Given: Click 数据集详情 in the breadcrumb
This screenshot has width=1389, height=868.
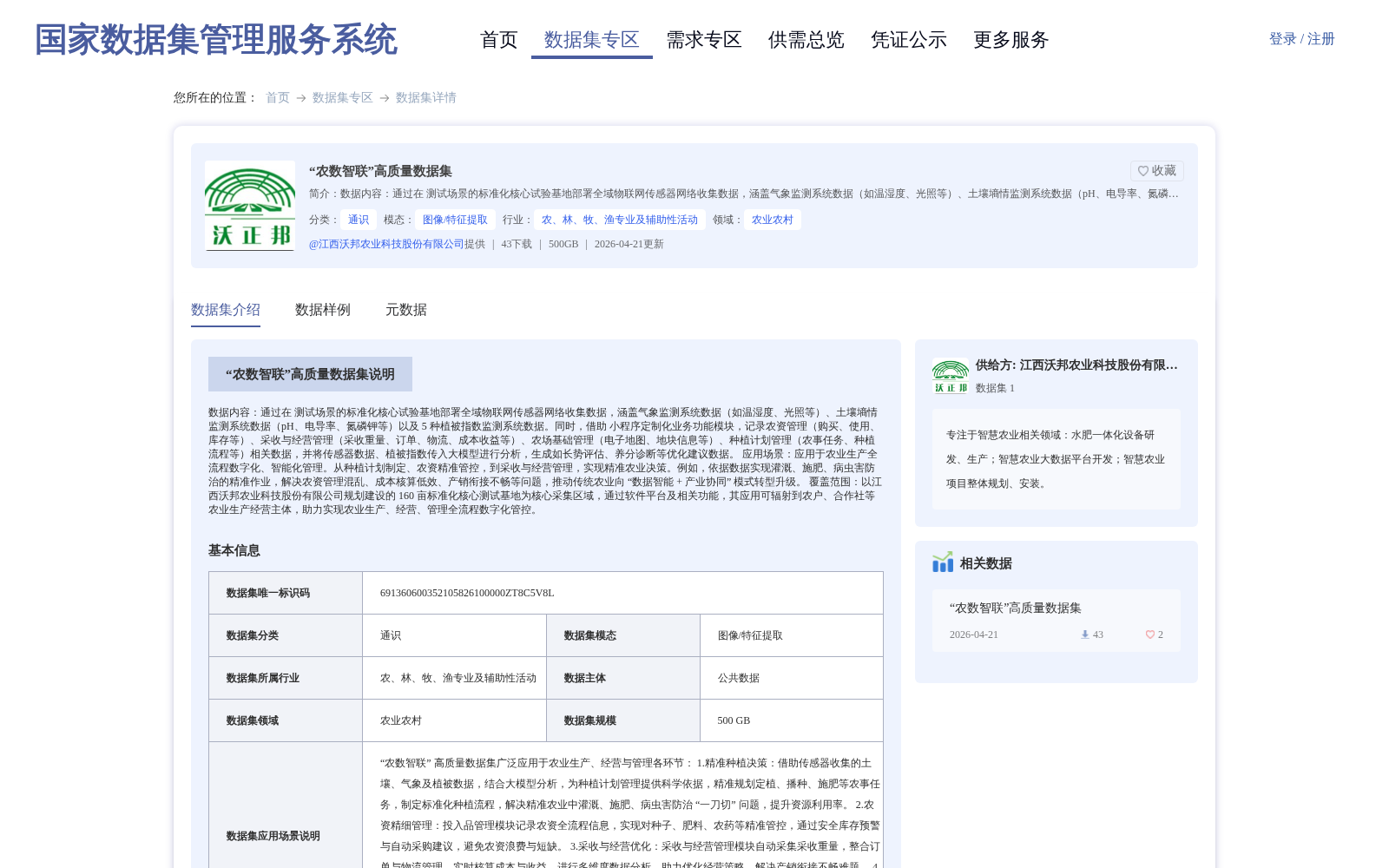Looking at the screenshot, I should pyautogui.click(x=426, y=98).
